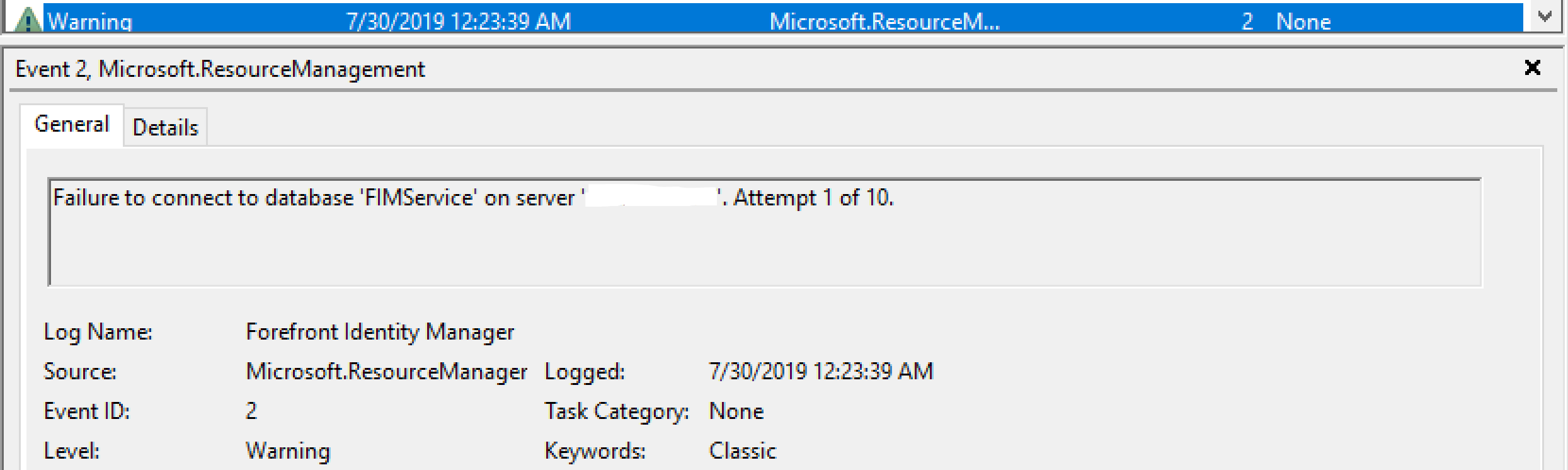Image resolution: width=1568 pixels, height=470 pixels.
Task: Click the Warning level label
Action: tap(289, 450)
